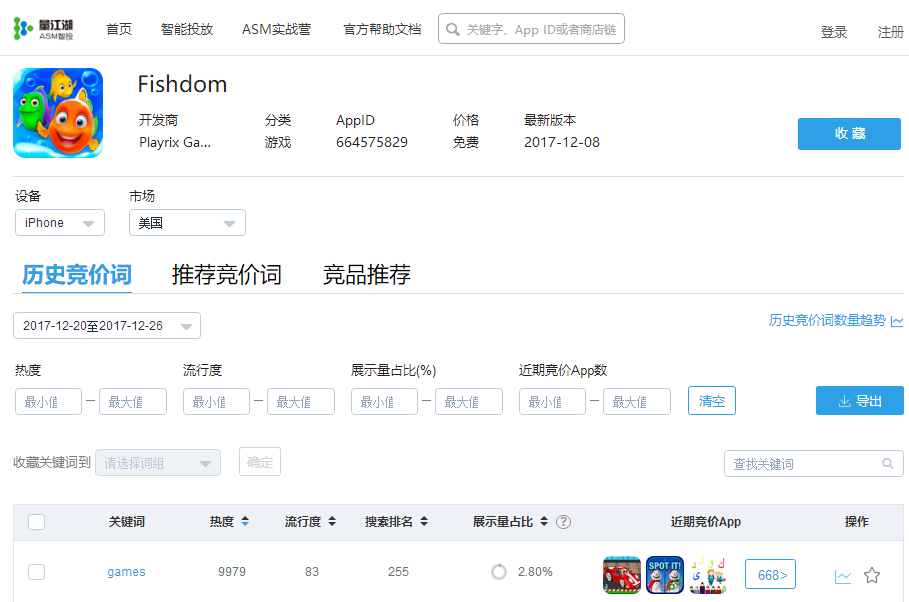Click the 清空 filter button
This screenshot has height=602, width=909.
pos(712,401)
